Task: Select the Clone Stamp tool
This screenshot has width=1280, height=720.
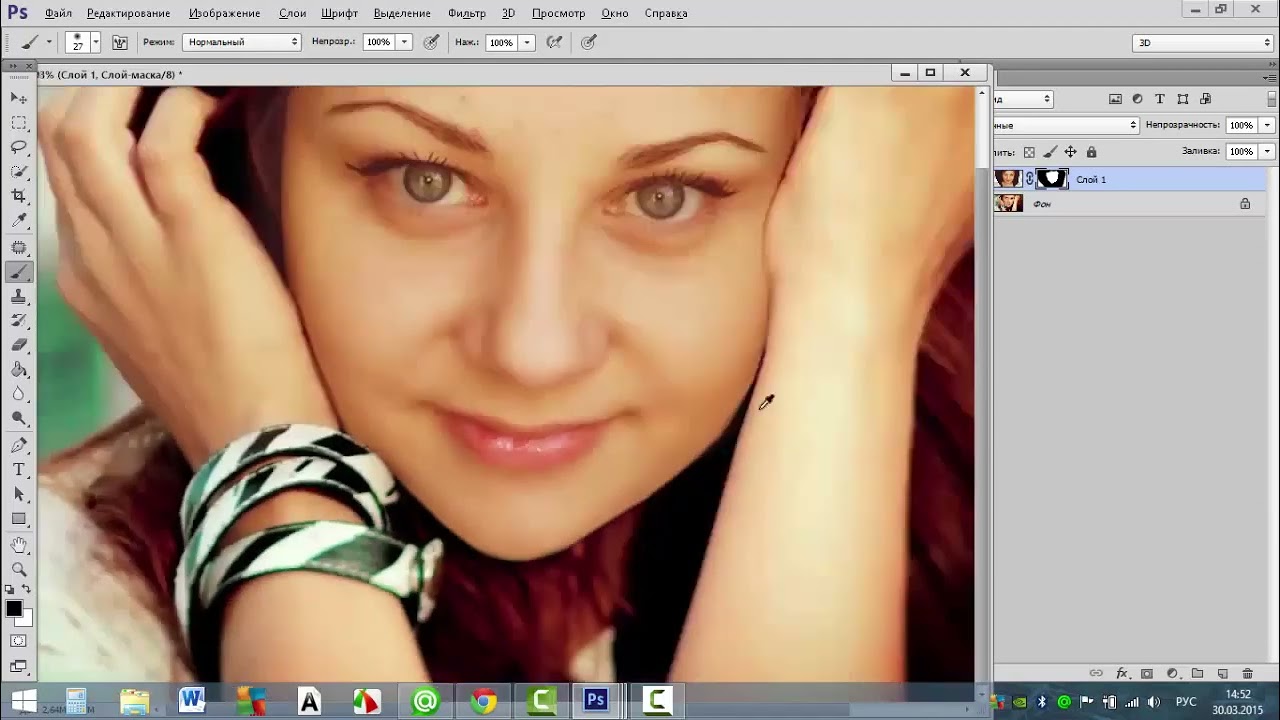Action: pos(19,297)
